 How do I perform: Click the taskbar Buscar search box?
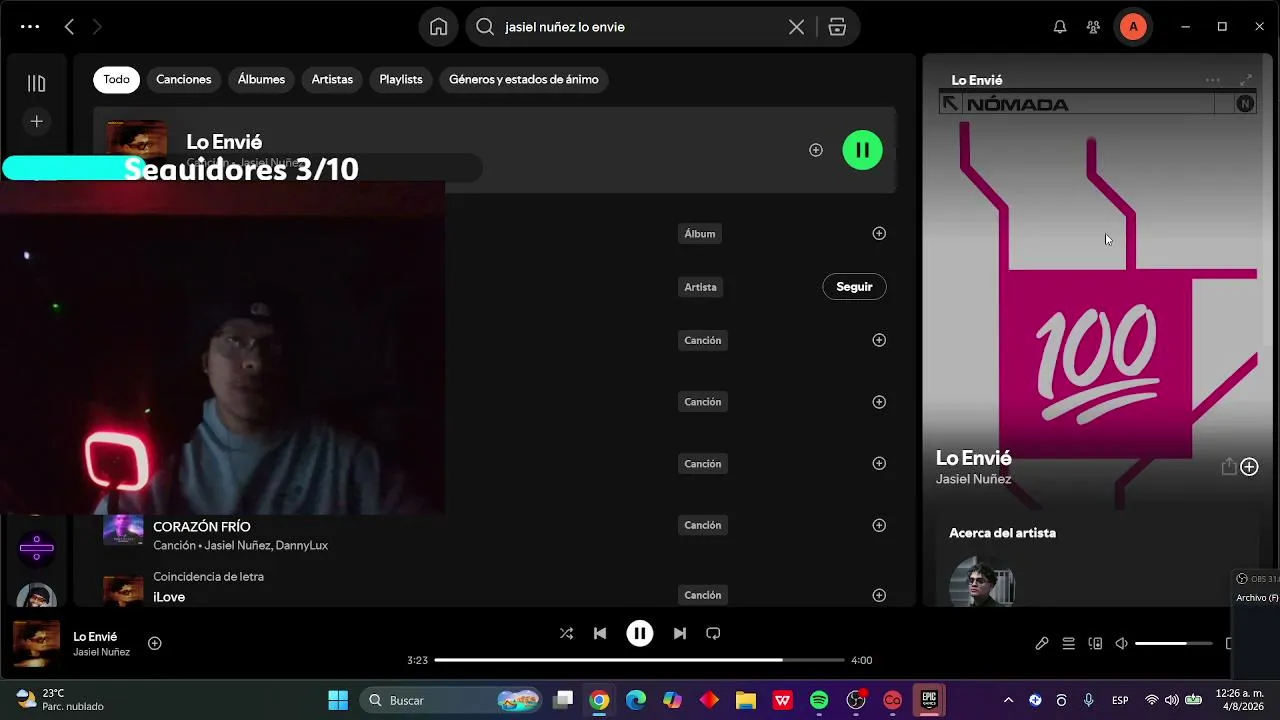click(x=451, y=700)
